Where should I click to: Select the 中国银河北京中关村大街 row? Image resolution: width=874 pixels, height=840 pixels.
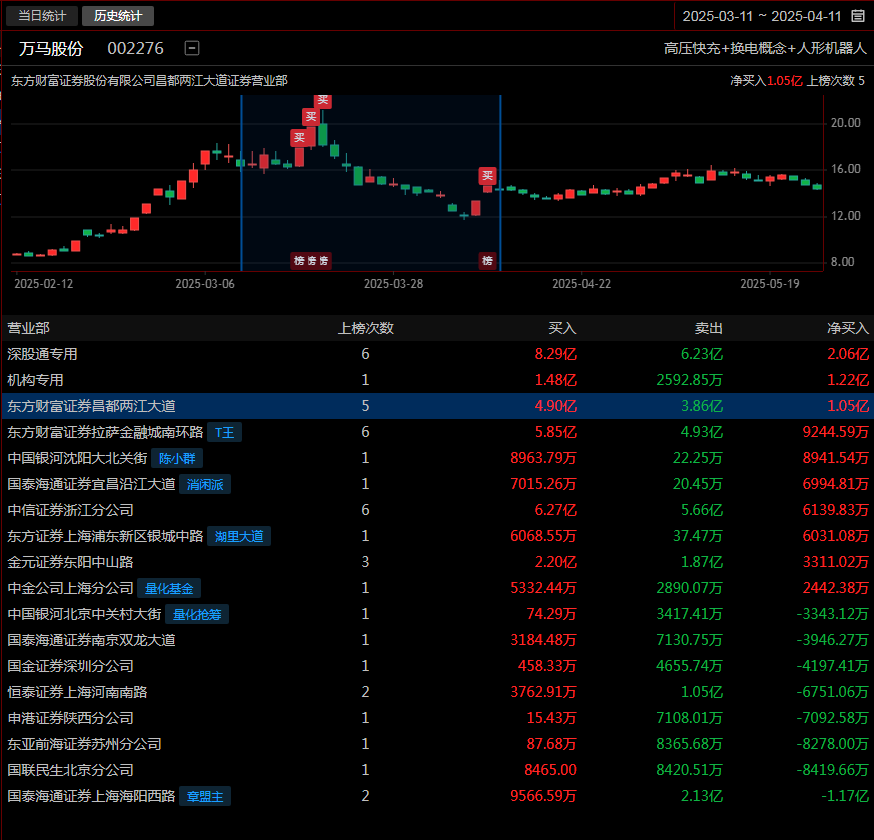point(437,614)
